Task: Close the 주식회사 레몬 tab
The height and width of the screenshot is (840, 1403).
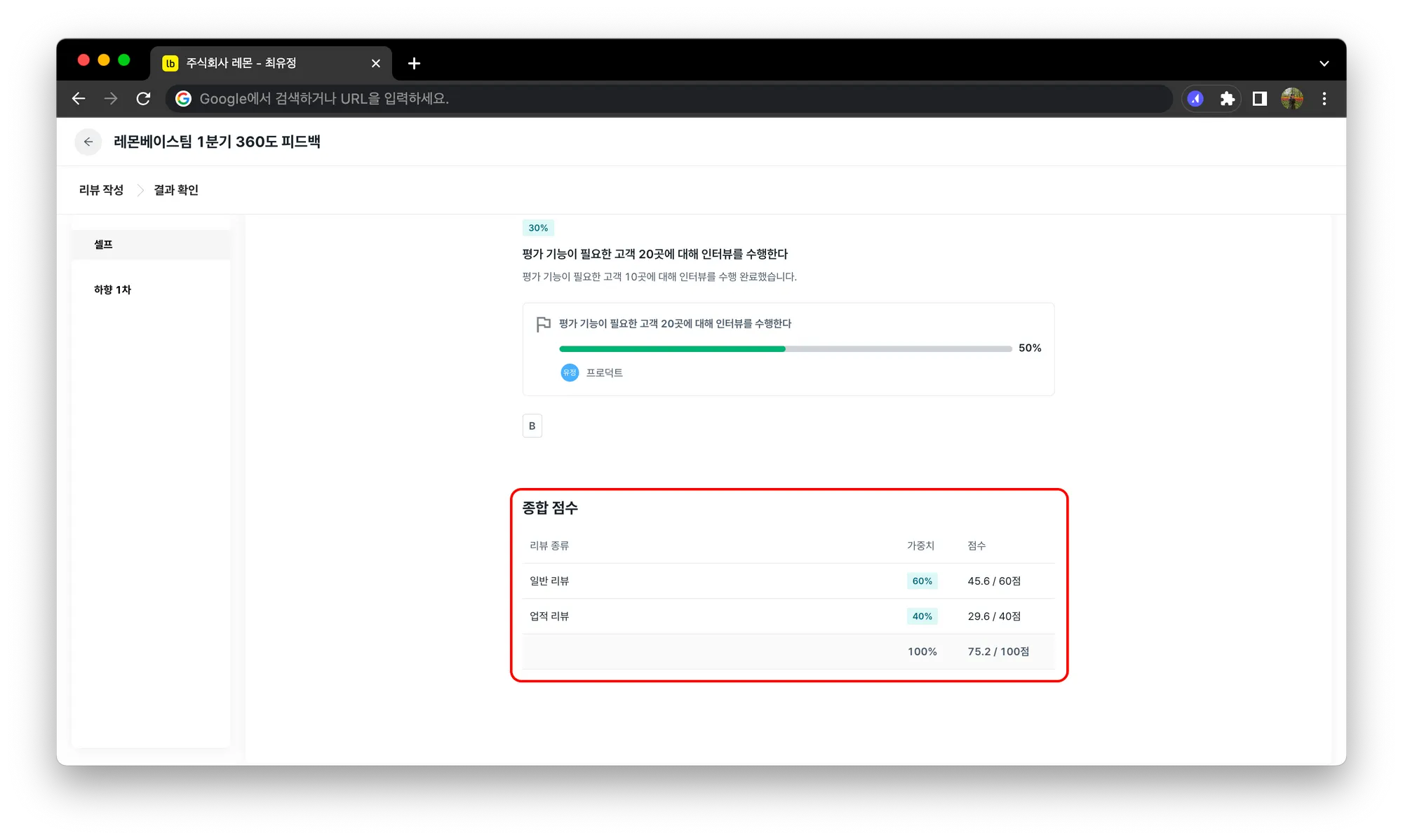Action: pyautogui.click(x=376, y=63)
